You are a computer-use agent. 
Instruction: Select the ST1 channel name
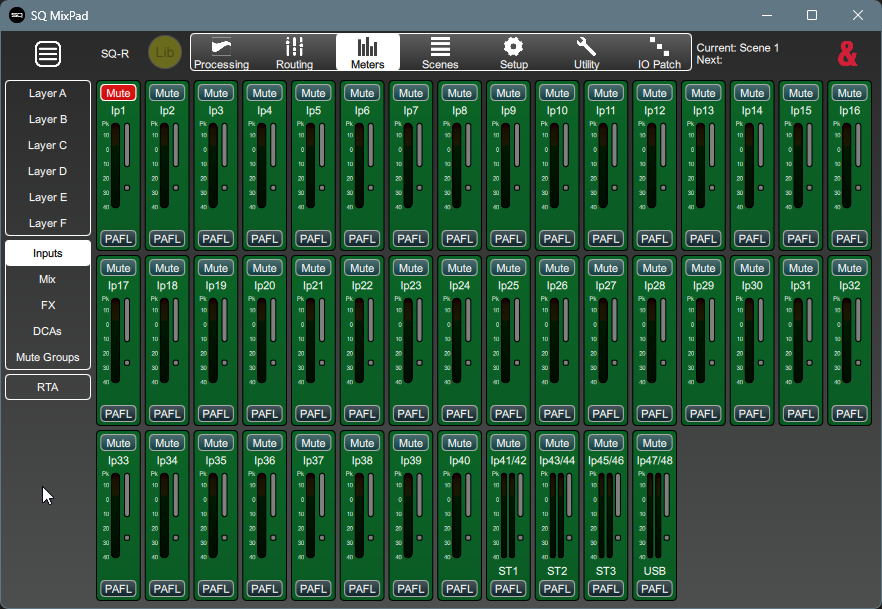pyautogui.click(x=508, y=571)
